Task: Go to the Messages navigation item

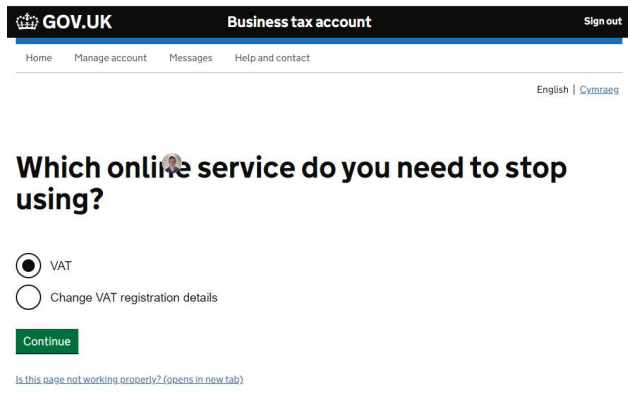Action: (190, 58)
